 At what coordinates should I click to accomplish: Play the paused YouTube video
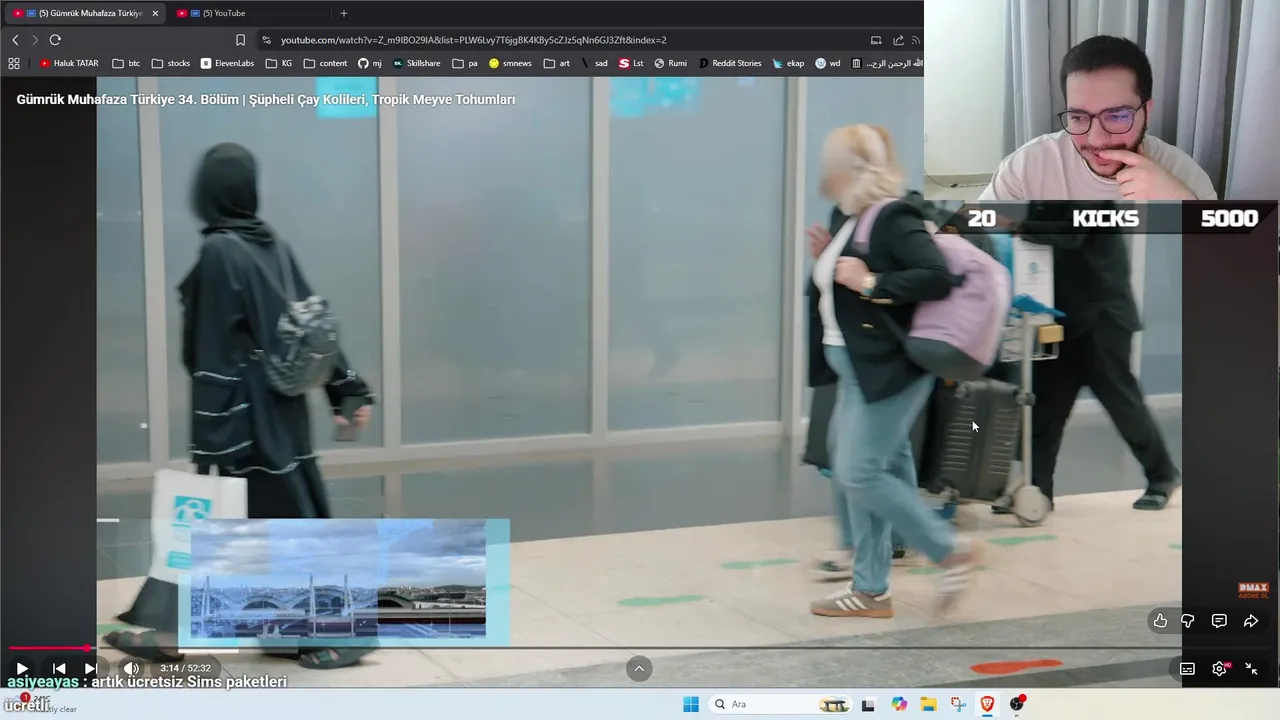(x=22, y=668)
